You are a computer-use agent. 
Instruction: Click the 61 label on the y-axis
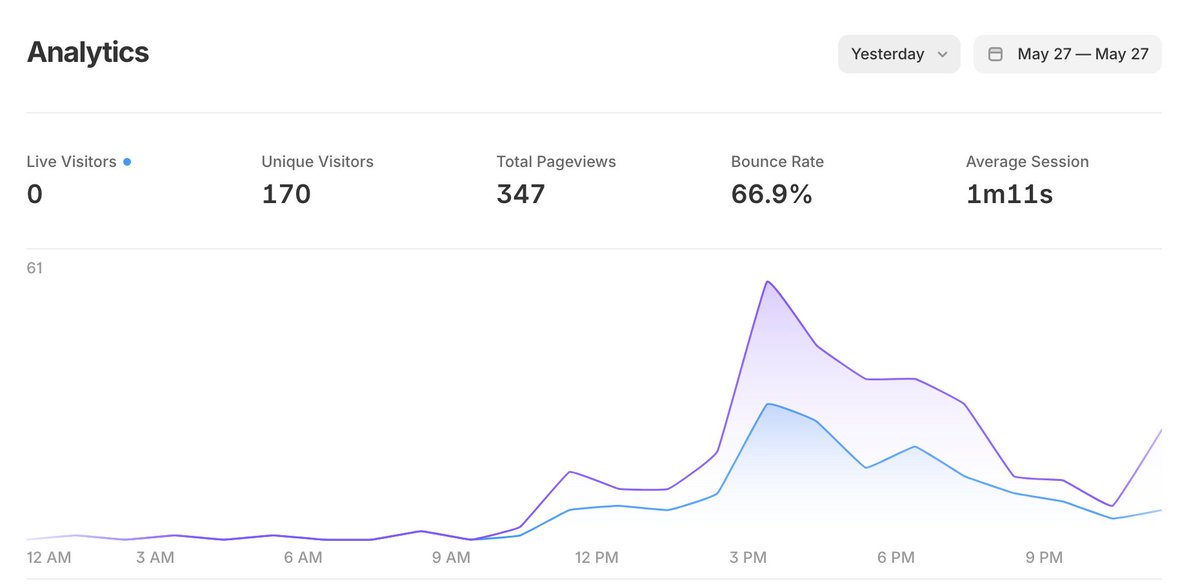pos(34,268)
